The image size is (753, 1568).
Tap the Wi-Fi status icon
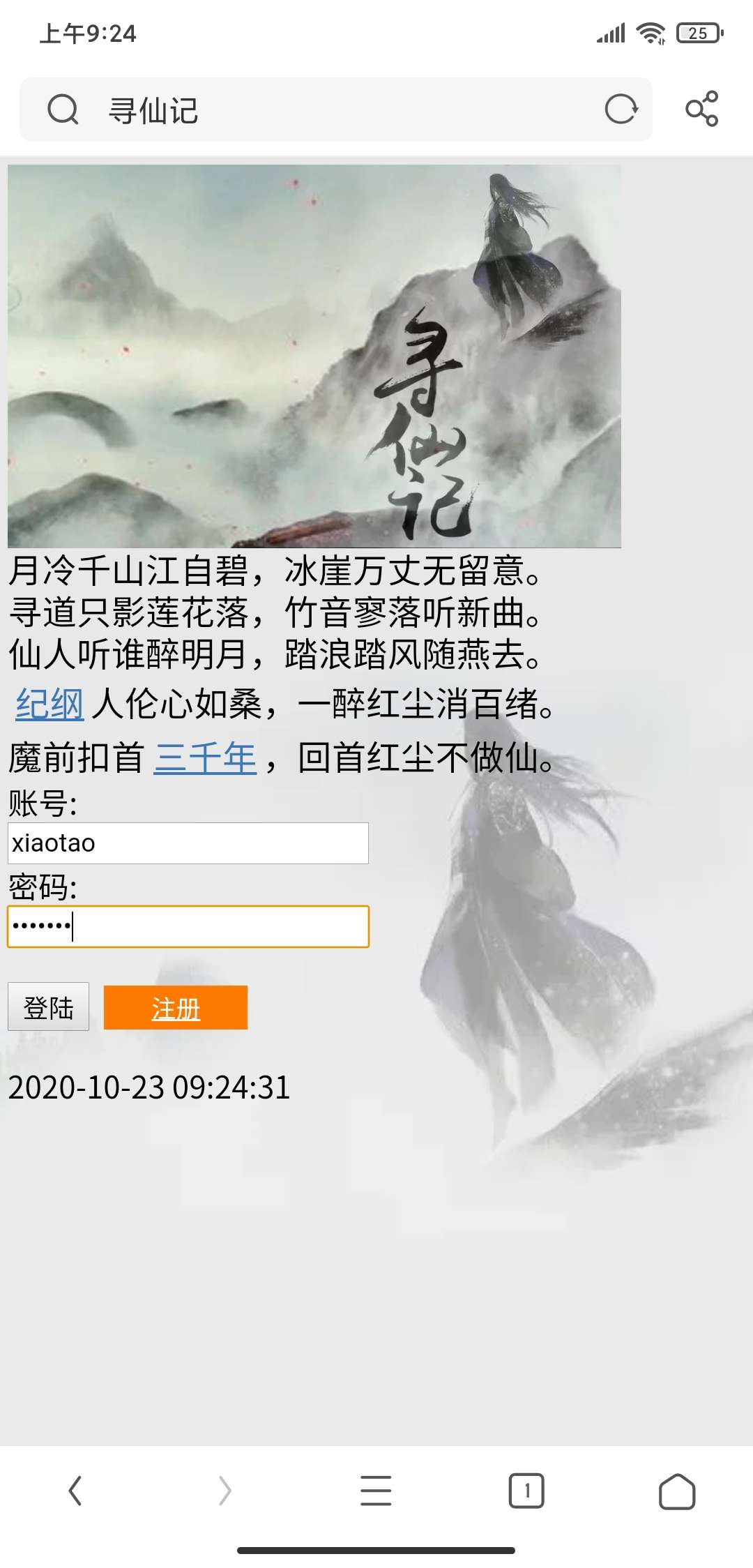tap(652, 33)
